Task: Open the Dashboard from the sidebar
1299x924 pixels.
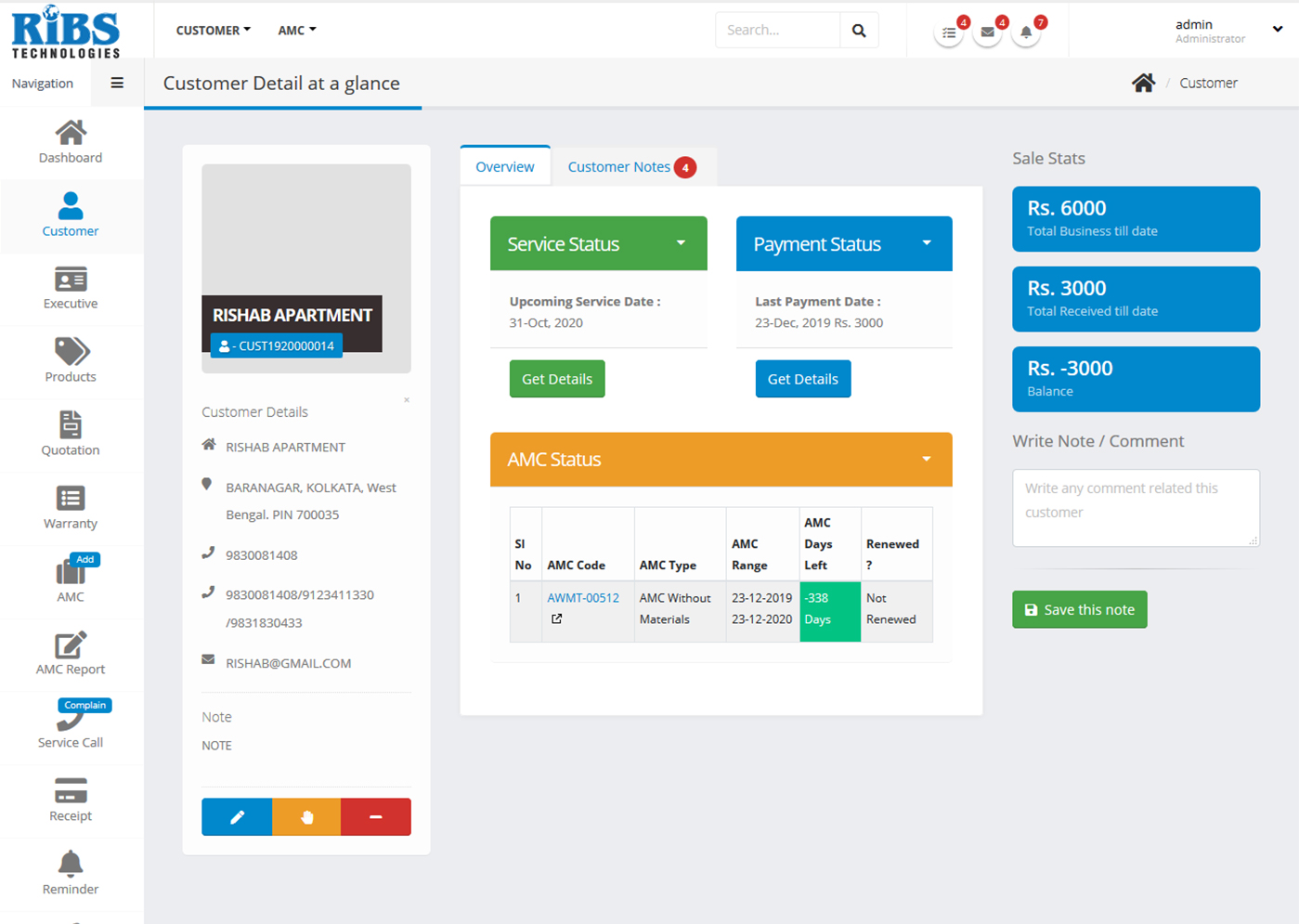Action: click(71, 142)
